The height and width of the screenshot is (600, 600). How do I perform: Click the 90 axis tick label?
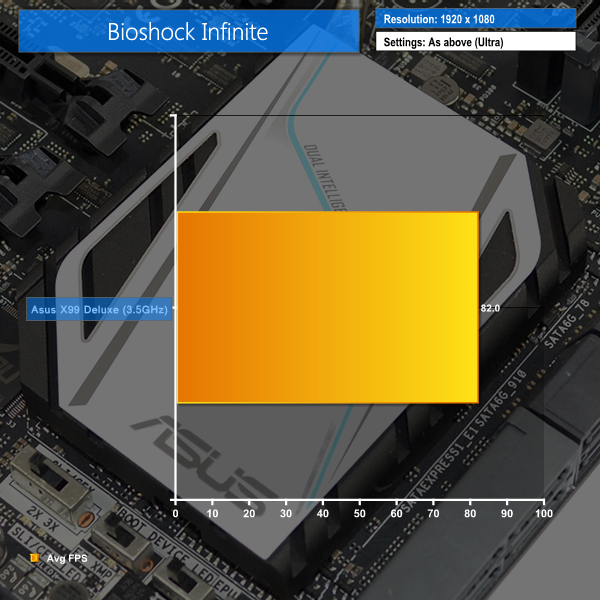pyautogui.click(x=507, y=514)
